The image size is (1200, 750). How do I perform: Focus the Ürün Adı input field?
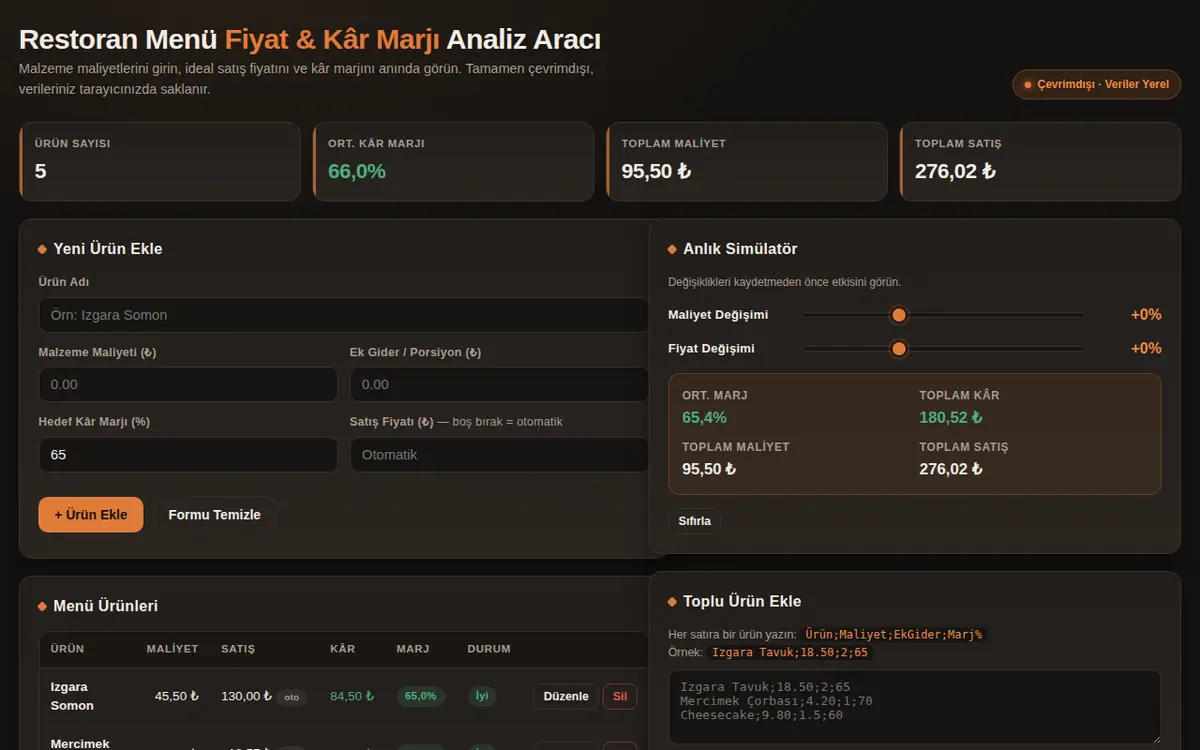point(344,315)
